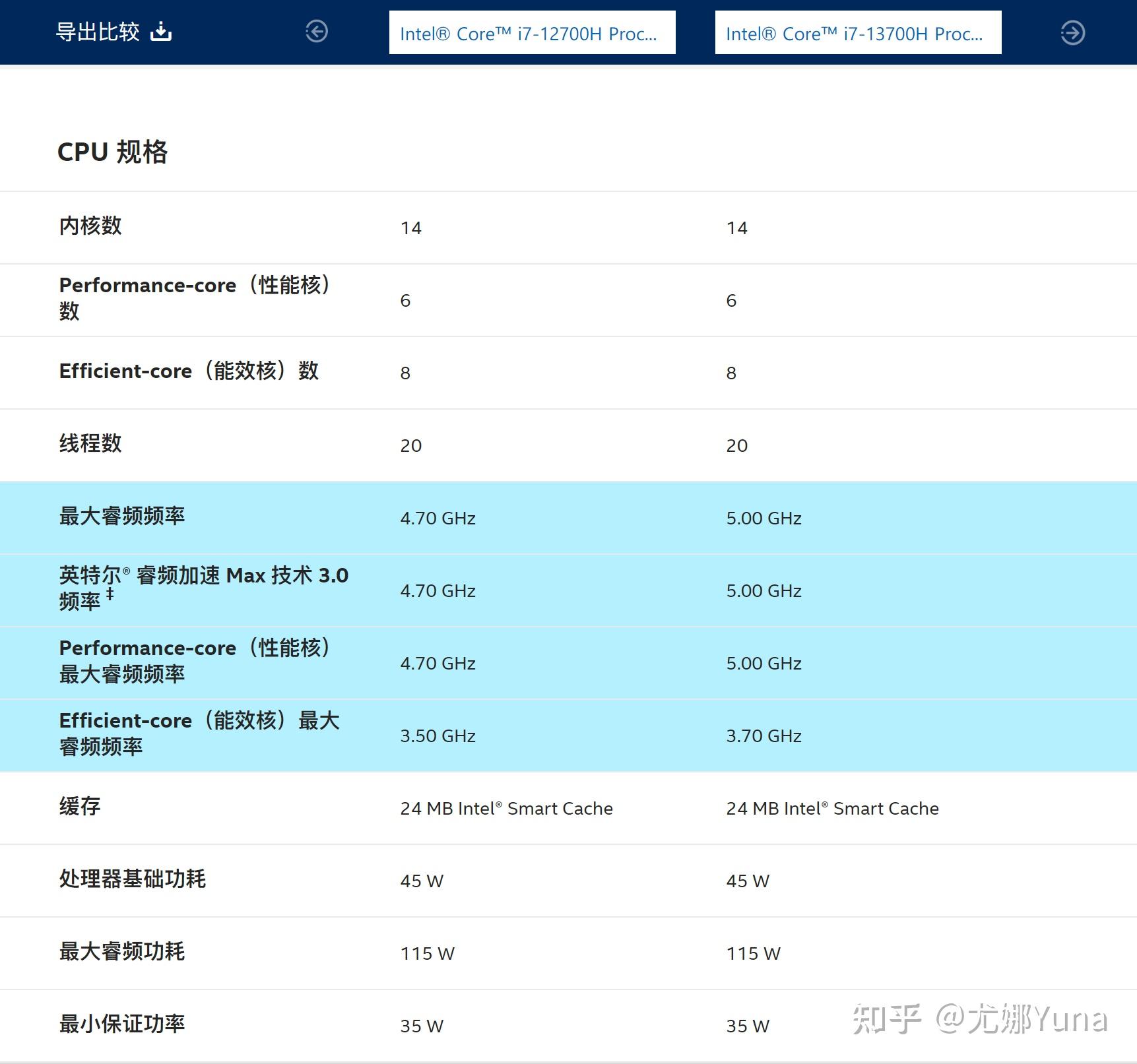Select the 缓存 row showing Smart Cache
This screenshot has height=1064, width=1137.
(x=79, y=807)
